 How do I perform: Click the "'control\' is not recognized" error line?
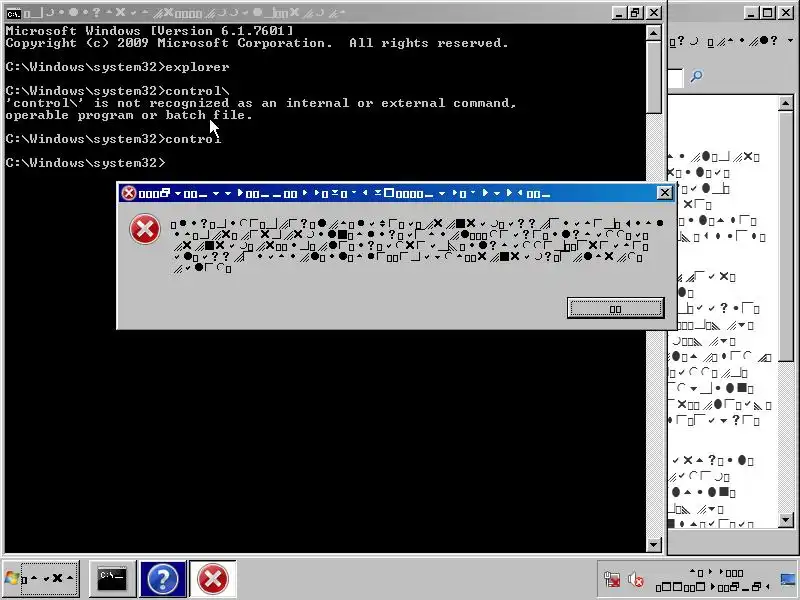point(261,103)
